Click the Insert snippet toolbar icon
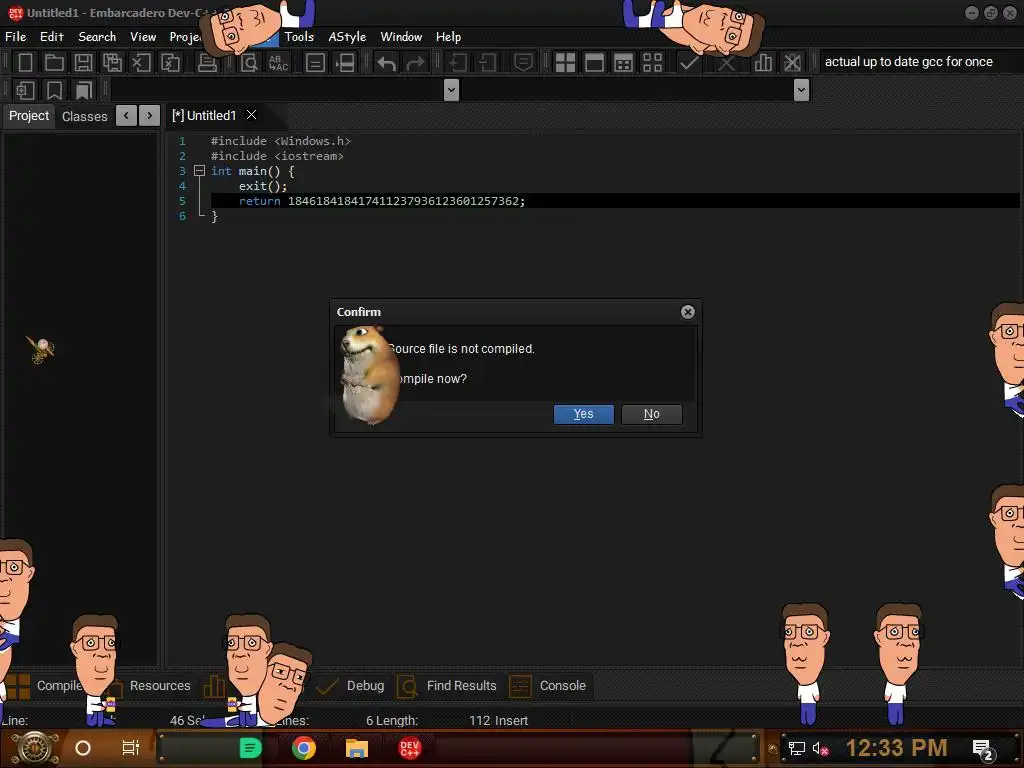1024x768 pixels. [25, 90]
